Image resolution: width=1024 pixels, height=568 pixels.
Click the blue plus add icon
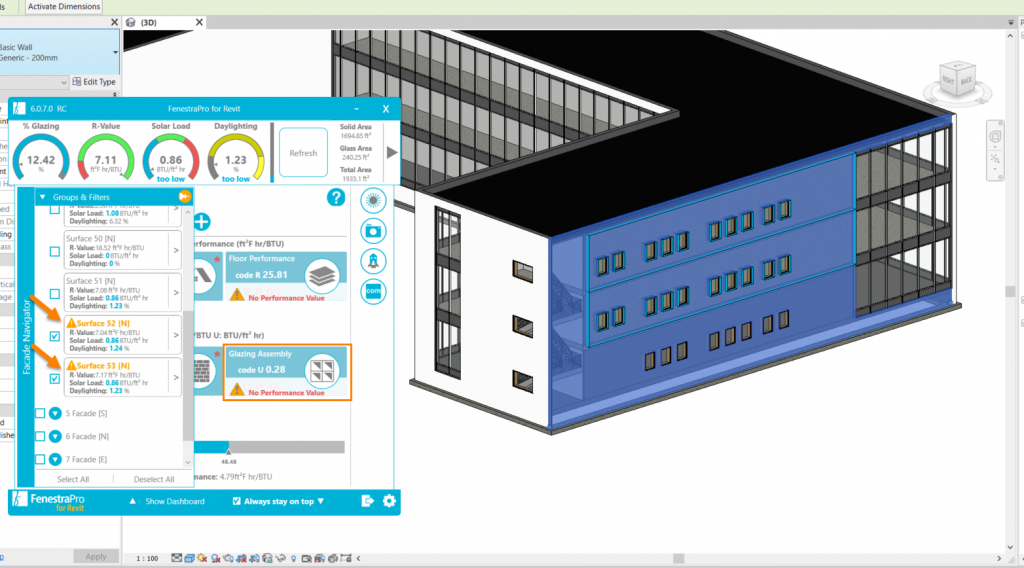[x=201, y=222]
